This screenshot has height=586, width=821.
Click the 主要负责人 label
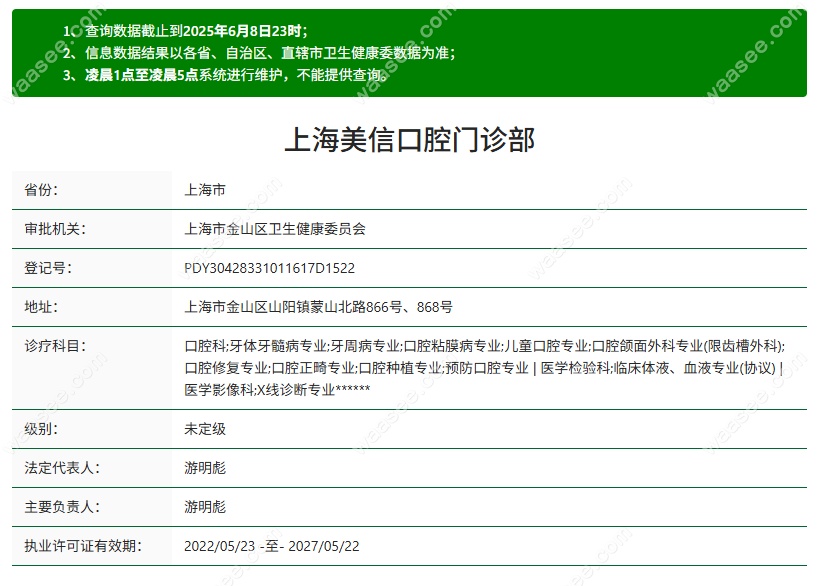62,507
